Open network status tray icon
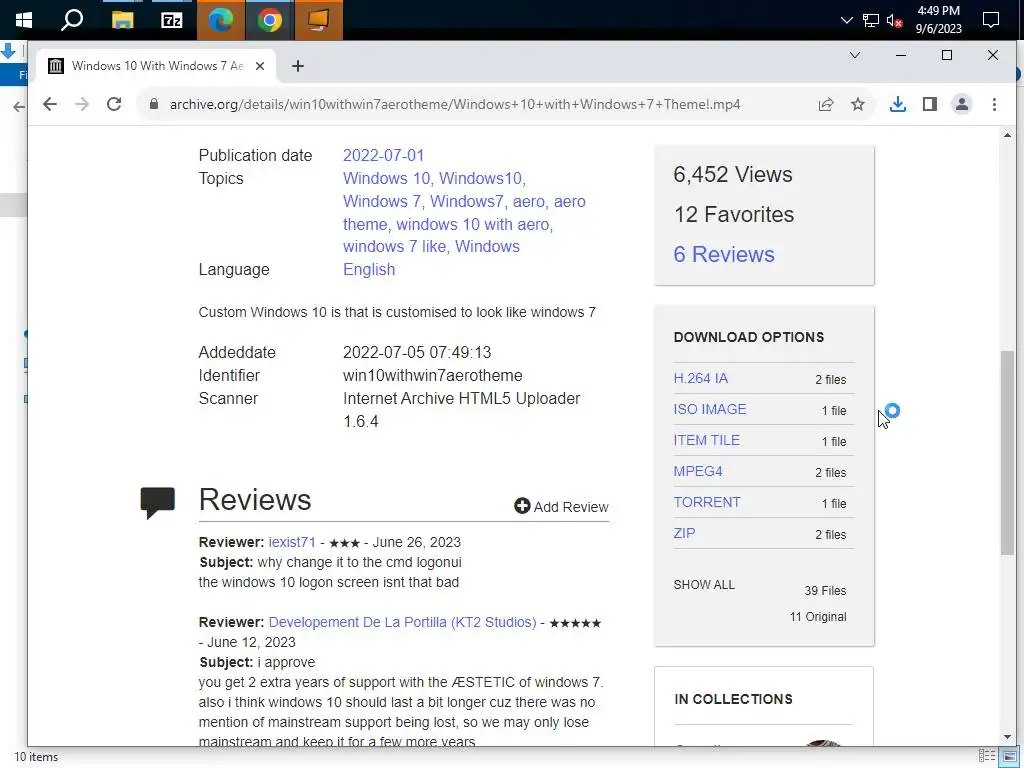 point(871,20)
